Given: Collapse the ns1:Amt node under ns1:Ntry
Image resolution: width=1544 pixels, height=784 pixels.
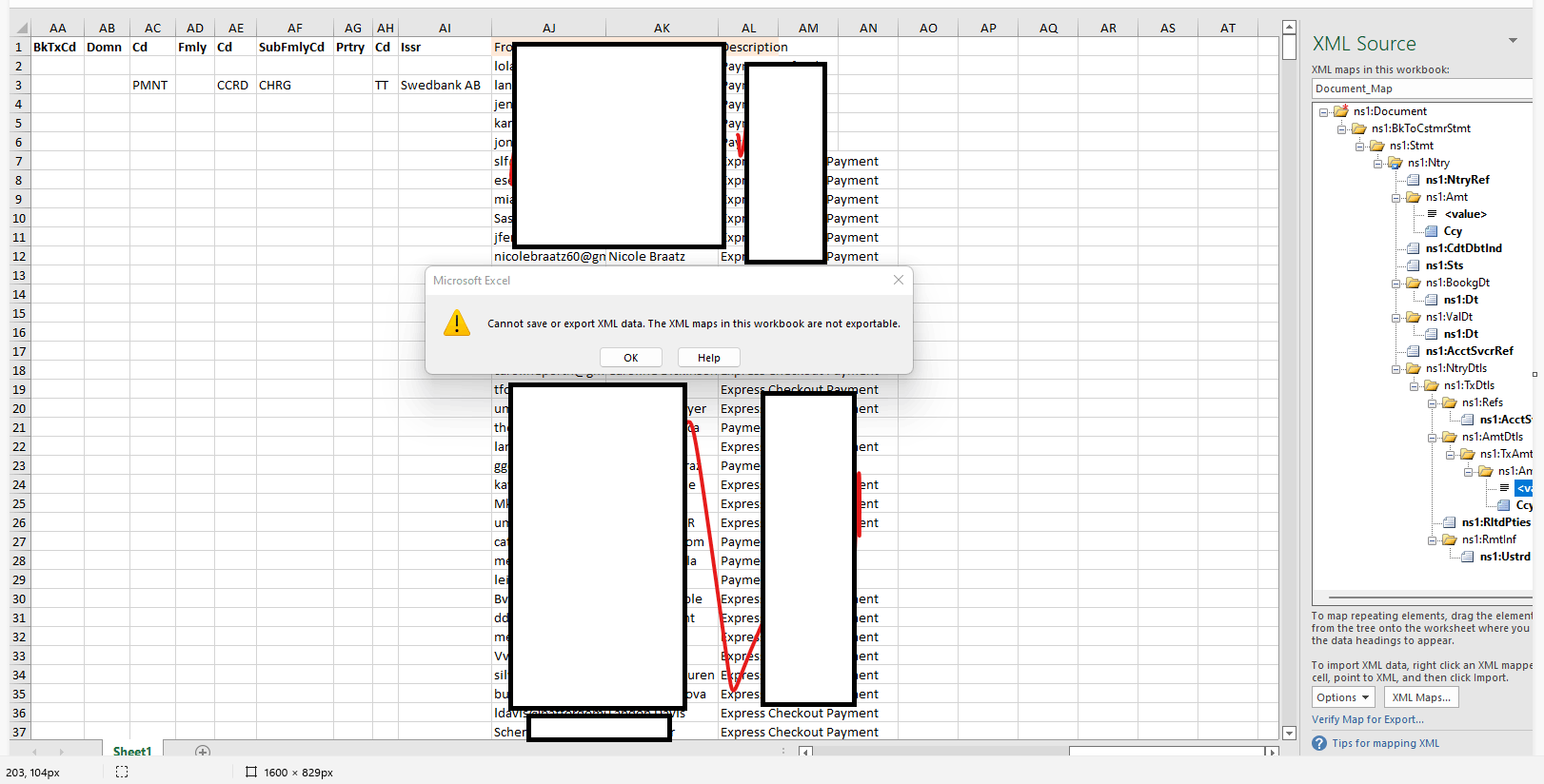Looking at the screenshot, I should coord(1396,198).
